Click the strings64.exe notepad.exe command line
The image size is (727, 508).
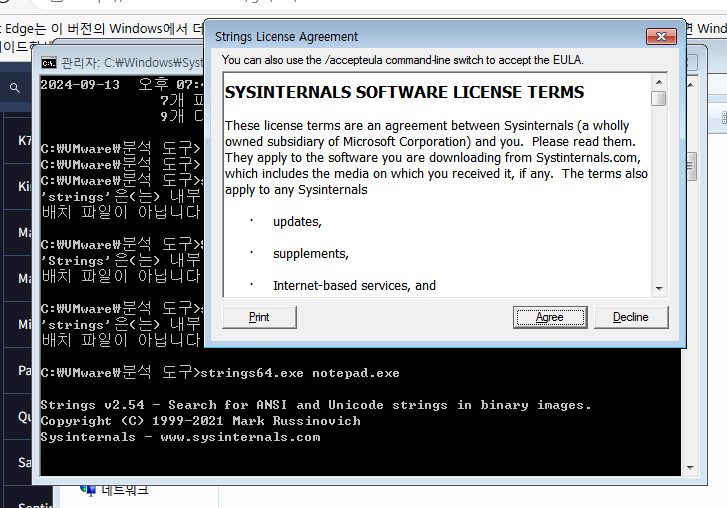tap(220, 373)
